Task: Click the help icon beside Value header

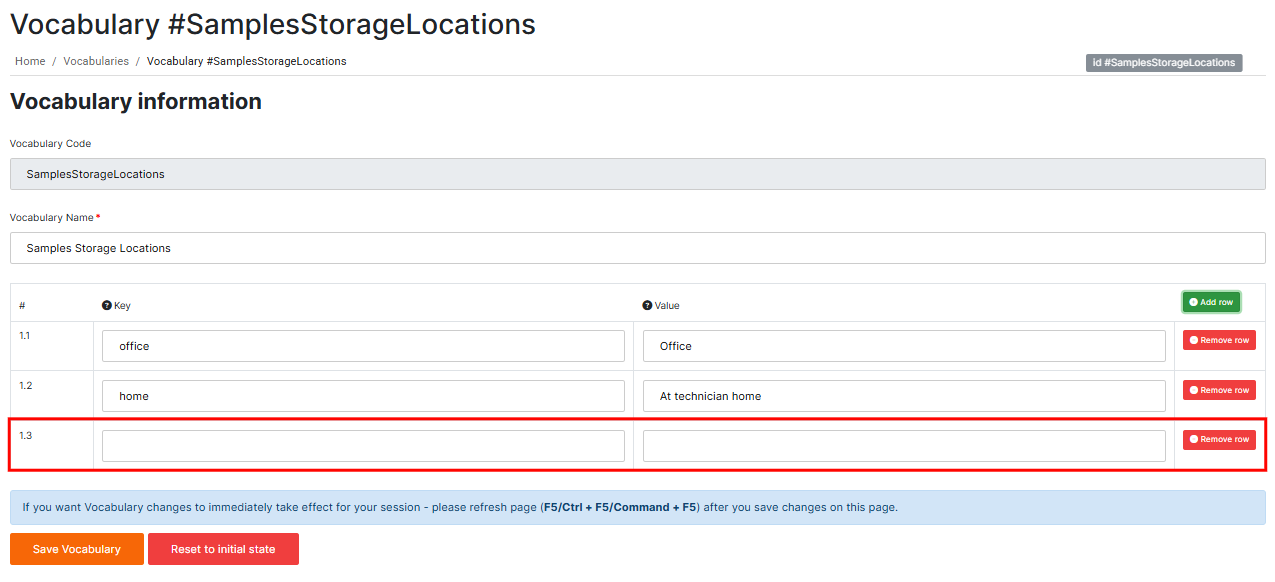Action: tap(648, 305)
